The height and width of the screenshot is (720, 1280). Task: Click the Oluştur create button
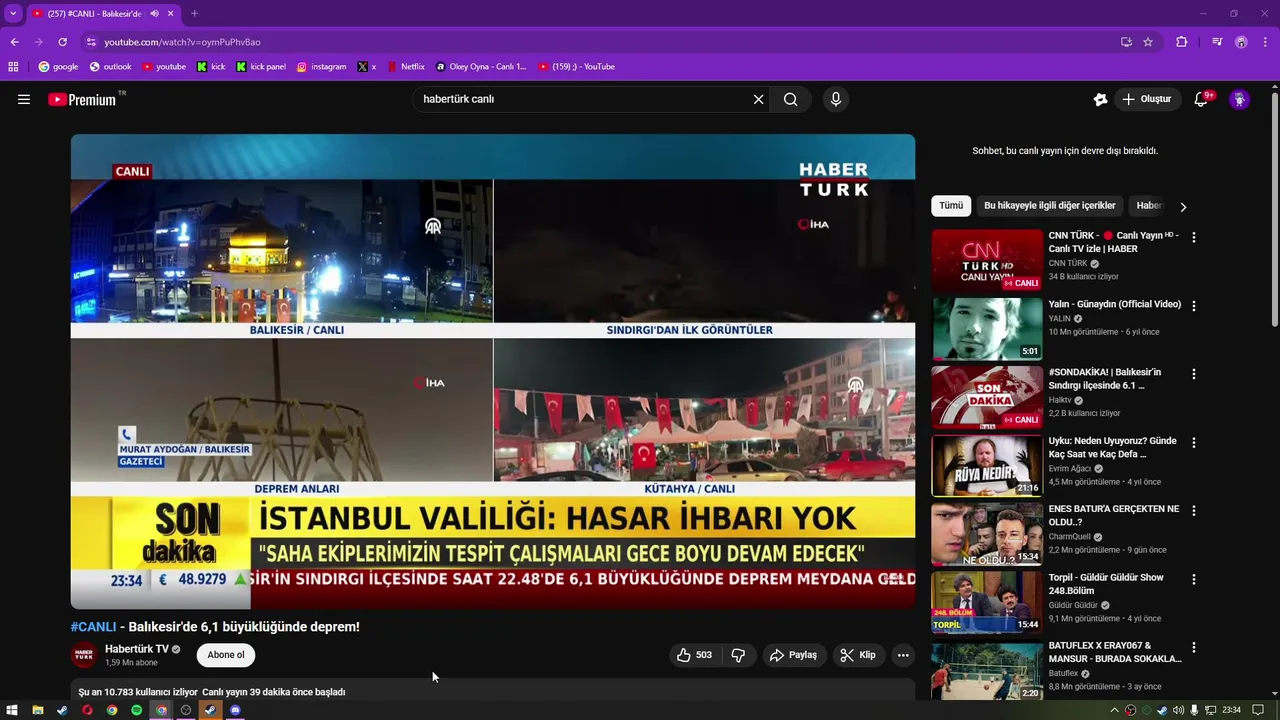(1147, 99)
